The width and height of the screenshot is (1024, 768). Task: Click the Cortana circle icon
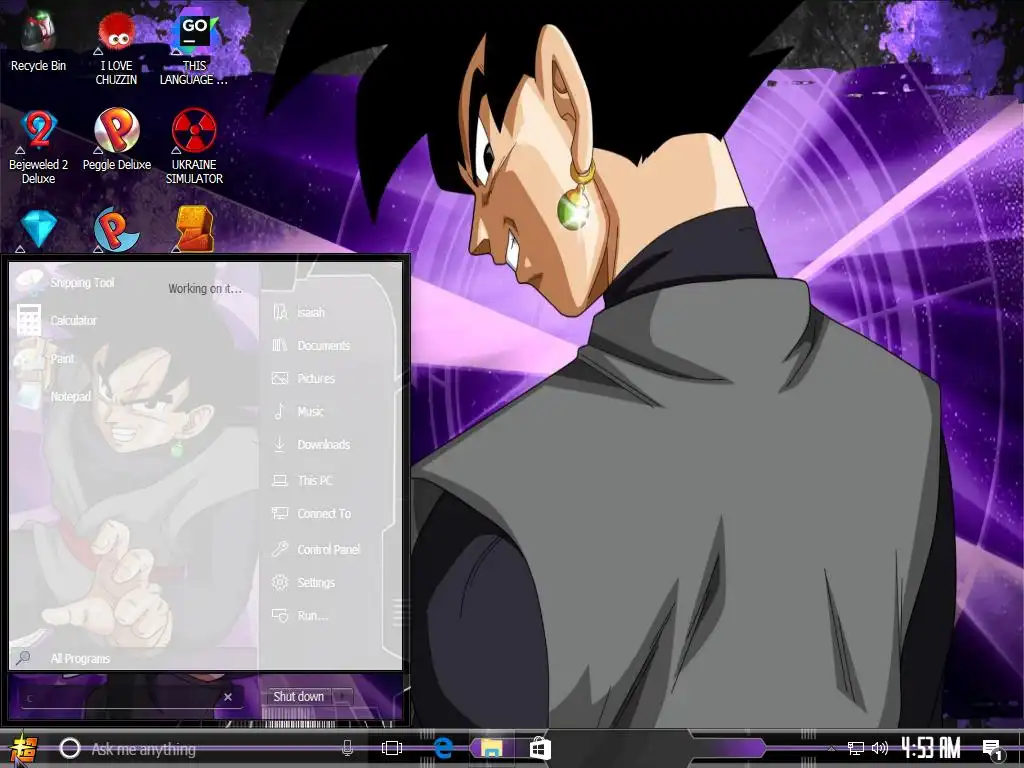[x=70, y=748]
